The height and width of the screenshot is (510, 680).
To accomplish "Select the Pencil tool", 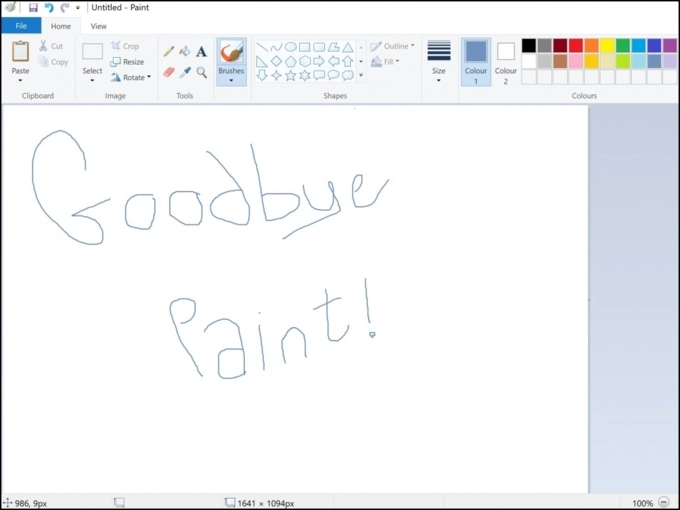I will click(169, 52).
